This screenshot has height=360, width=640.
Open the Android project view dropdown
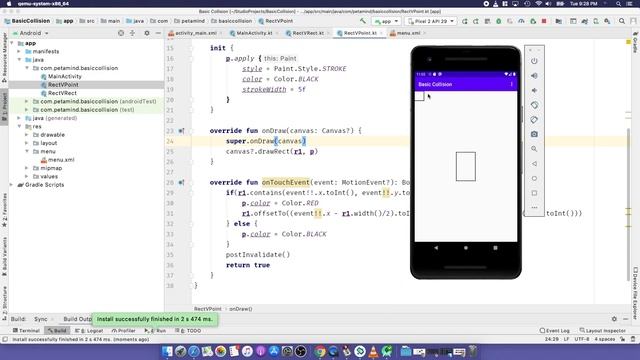point(31,33)
